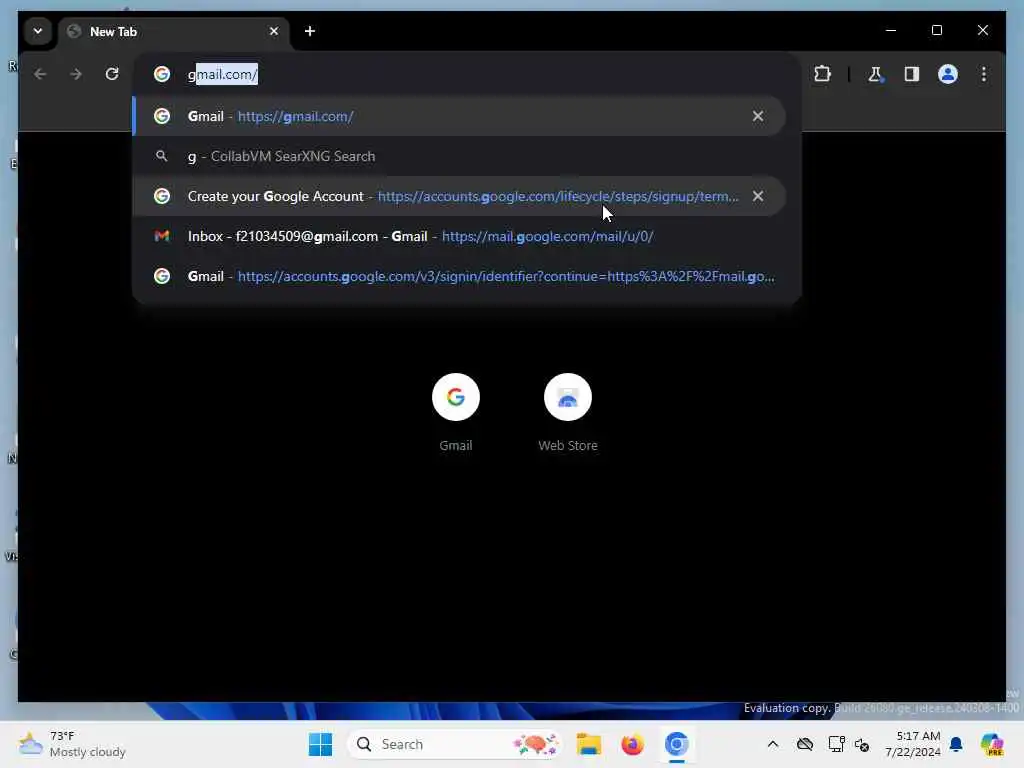The width and height of the screenshot is (1024, 768).
Task: Open the display/network tray icon
Action: [836, 744]
